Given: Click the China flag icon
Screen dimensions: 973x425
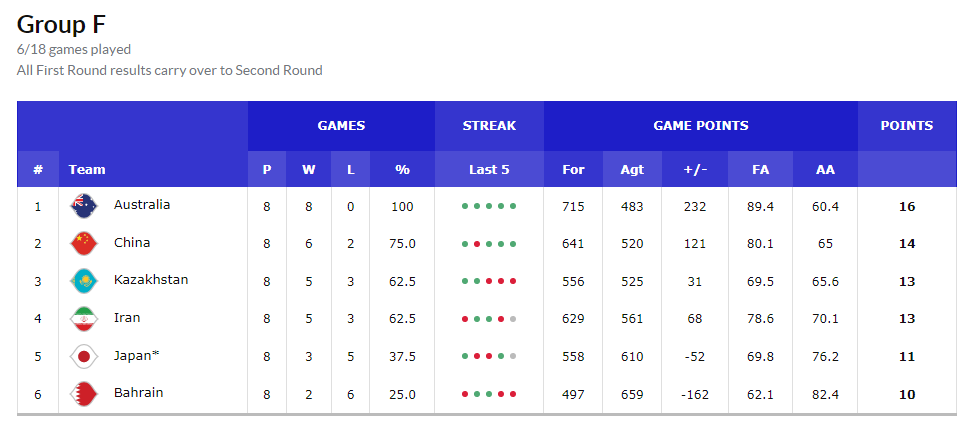Looking at the screenshot, I should (83, 243).
